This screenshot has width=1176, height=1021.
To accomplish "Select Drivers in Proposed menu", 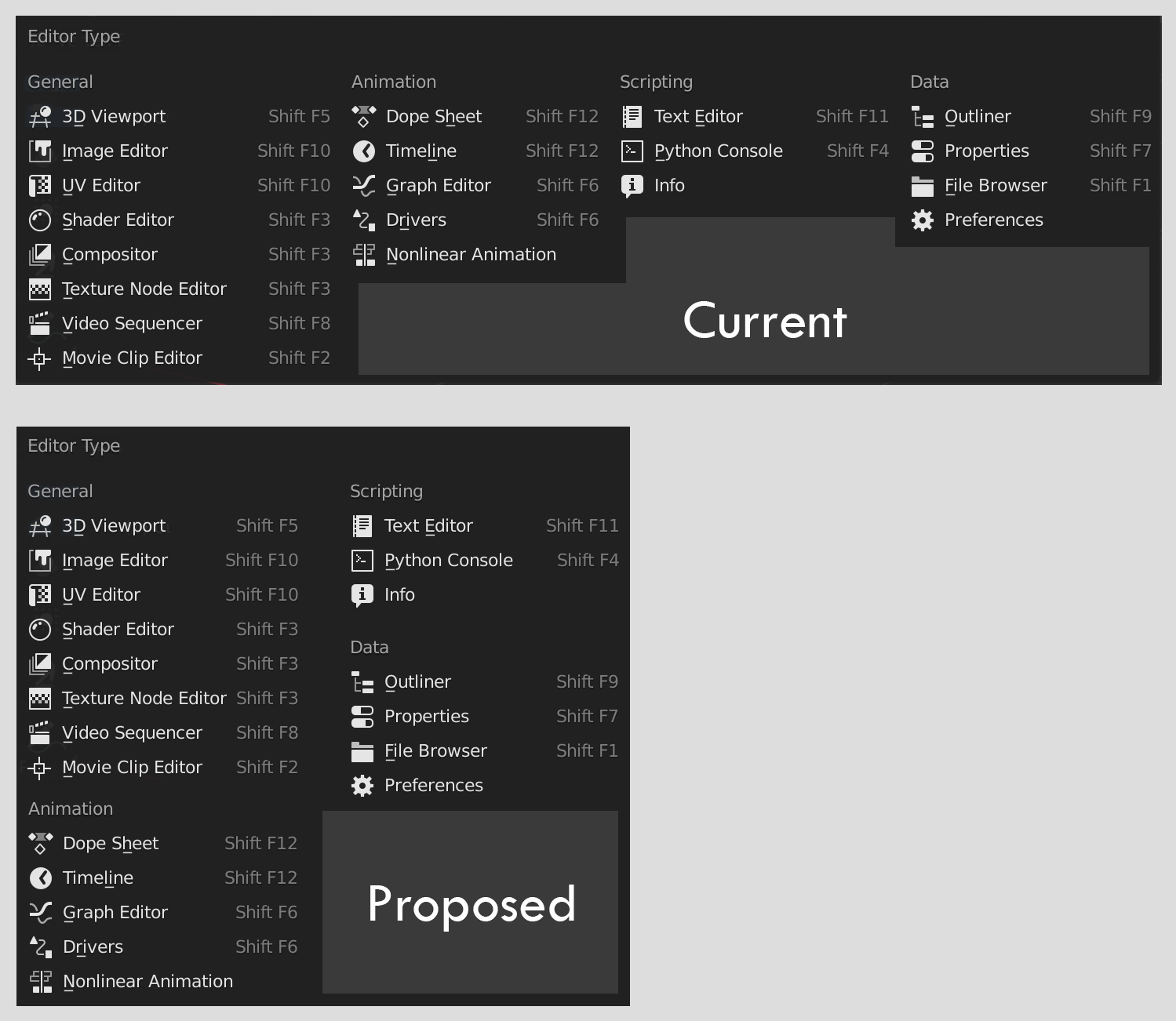I will coord(163,947).
